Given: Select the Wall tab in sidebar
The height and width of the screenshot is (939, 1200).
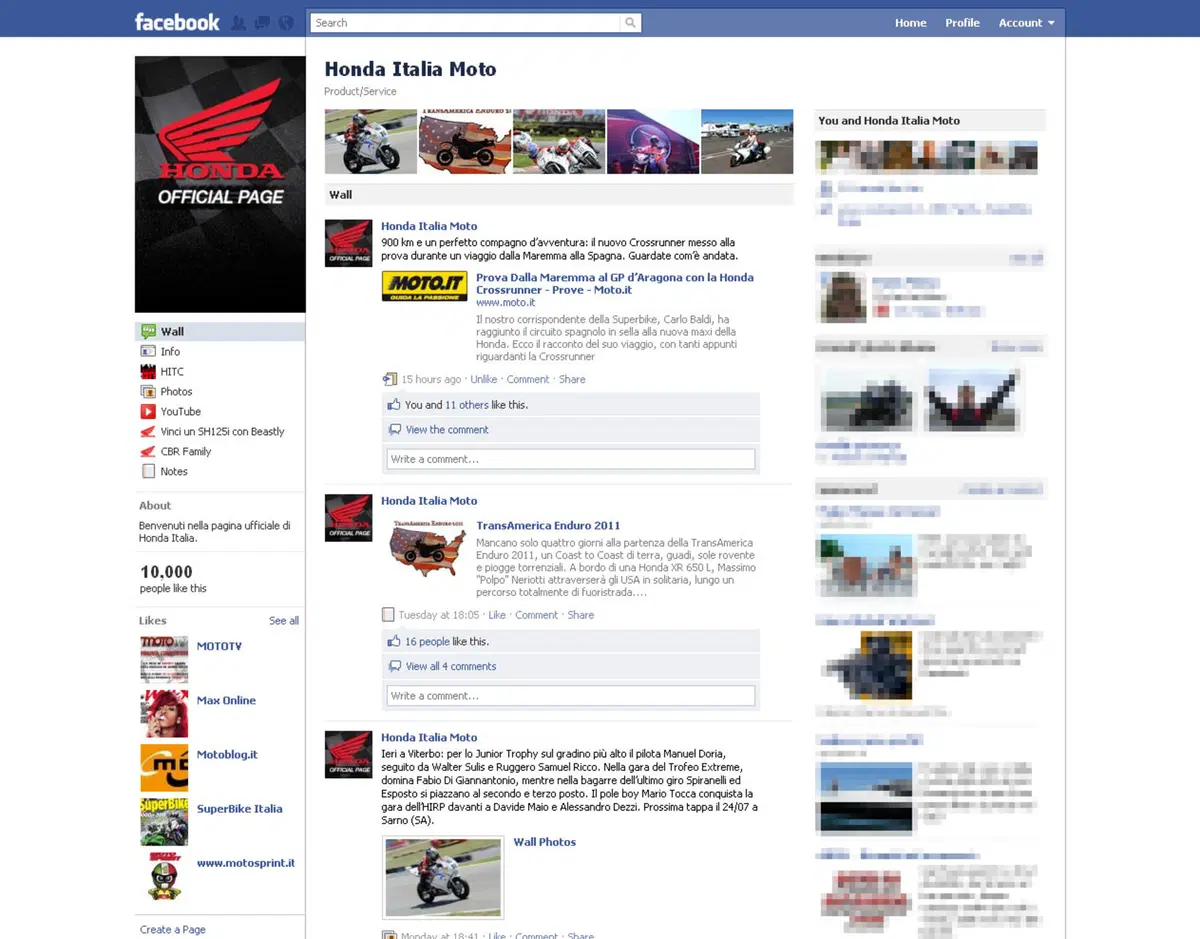Looking at the screenshot, I should 220,331.
